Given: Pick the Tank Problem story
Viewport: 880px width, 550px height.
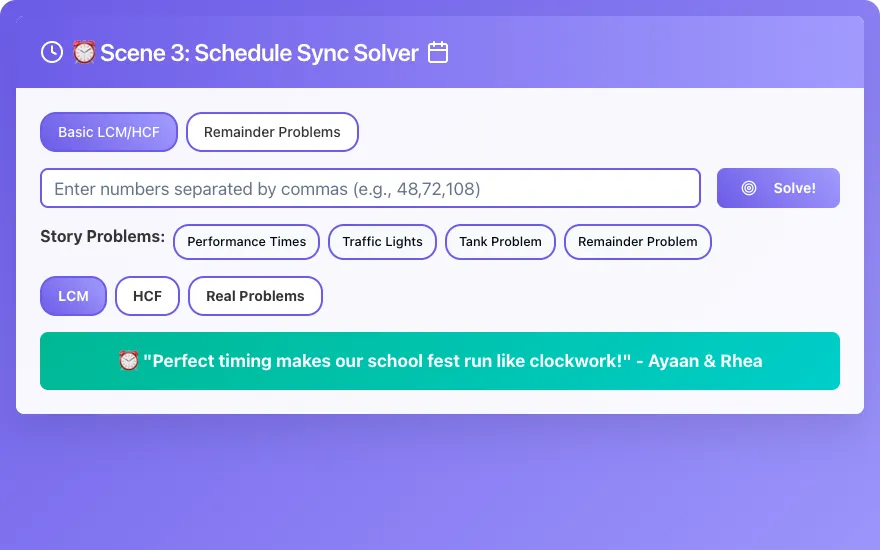Looking at the screenshot, I should click(x=500, y=242).
